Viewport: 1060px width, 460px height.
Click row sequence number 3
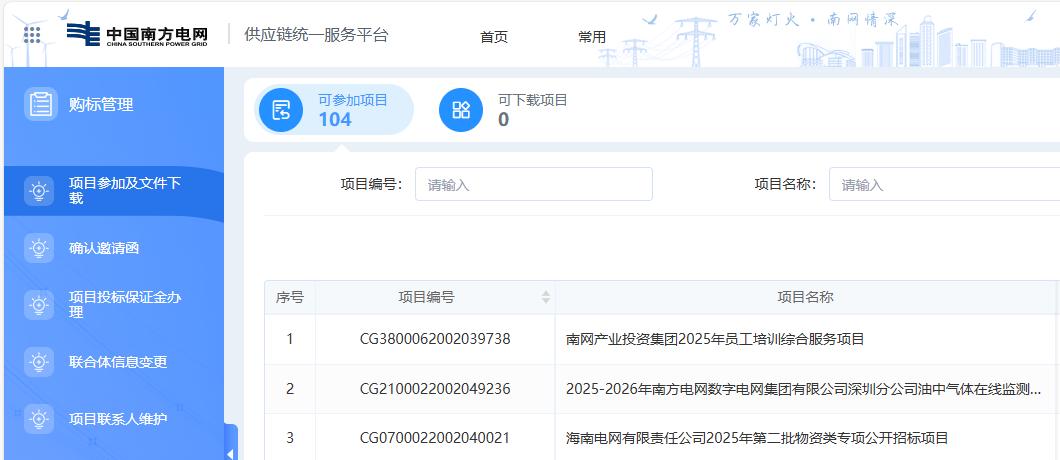(289, 438)
